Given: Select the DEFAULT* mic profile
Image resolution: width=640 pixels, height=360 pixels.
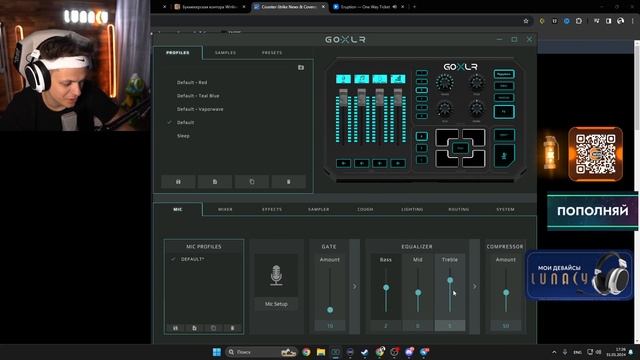Looking at the screenshot, I should [192, 259].
